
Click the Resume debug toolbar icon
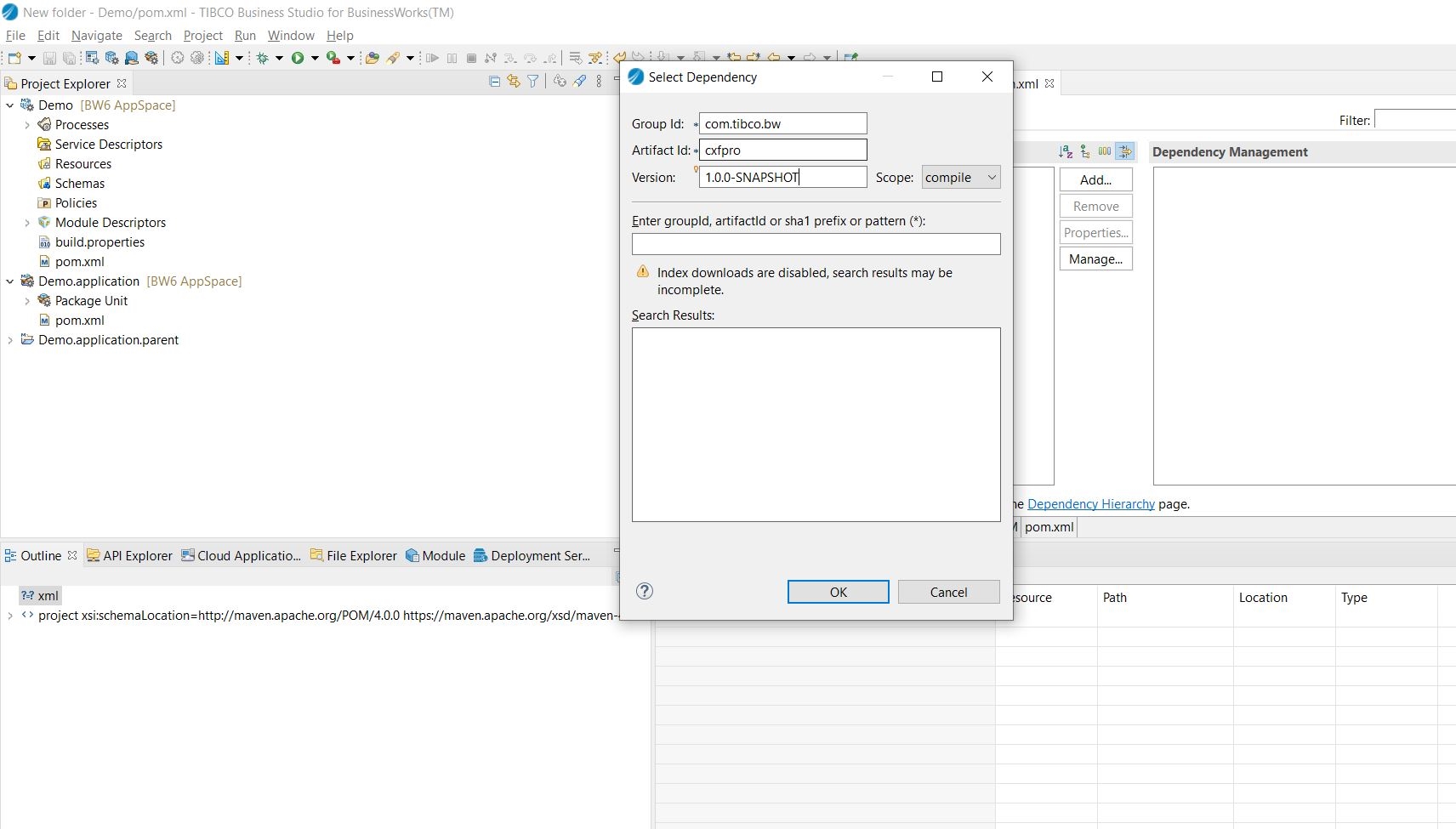432,58
